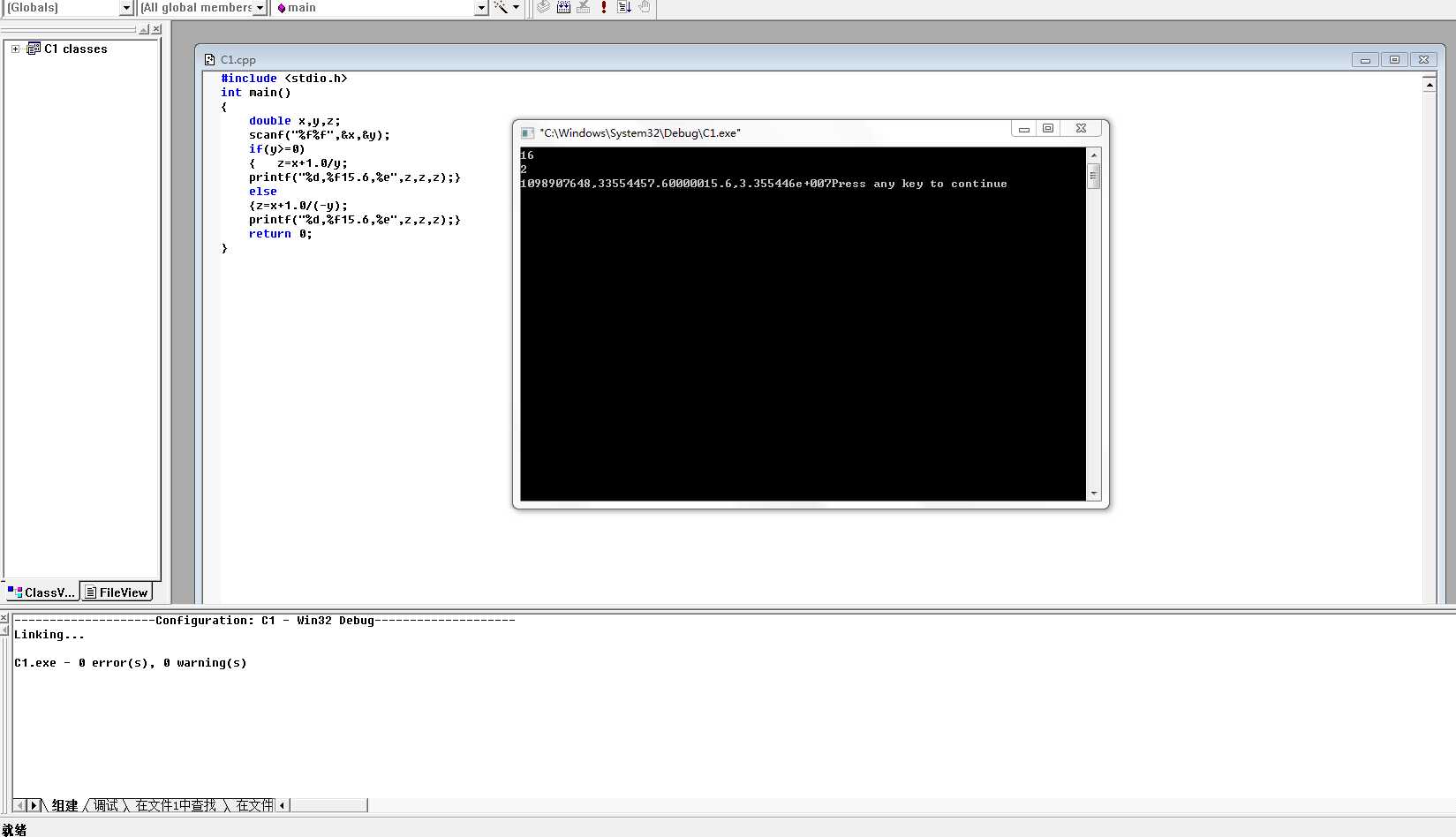Click console scrollbar down arrow

[x=1094, y=494]
